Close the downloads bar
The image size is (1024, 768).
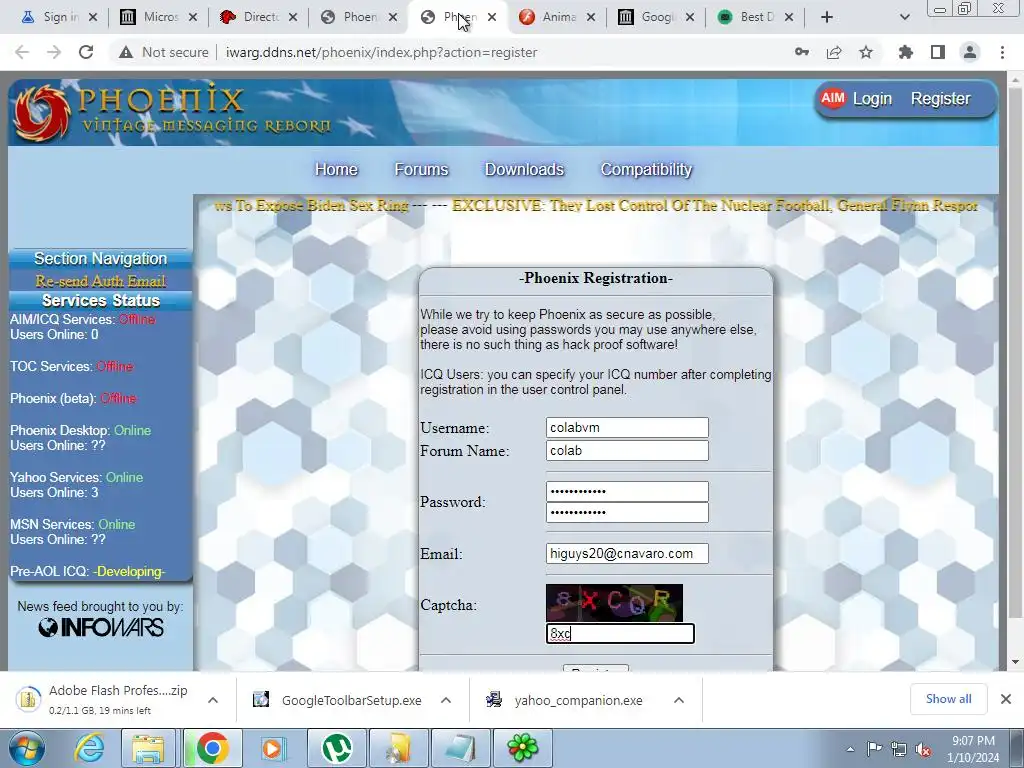(1006, 699)
